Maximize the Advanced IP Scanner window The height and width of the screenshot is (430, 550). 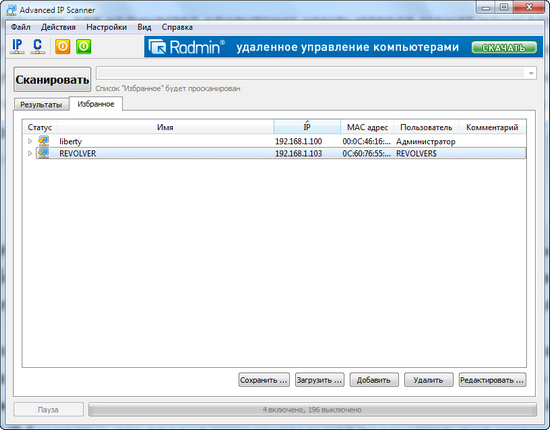(x=504, y=7)
